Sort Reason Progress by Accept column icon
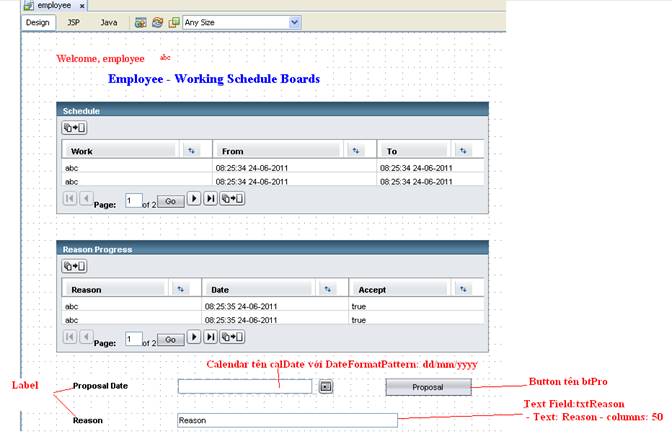The image size is (672, 447). [x=463, y=289]
